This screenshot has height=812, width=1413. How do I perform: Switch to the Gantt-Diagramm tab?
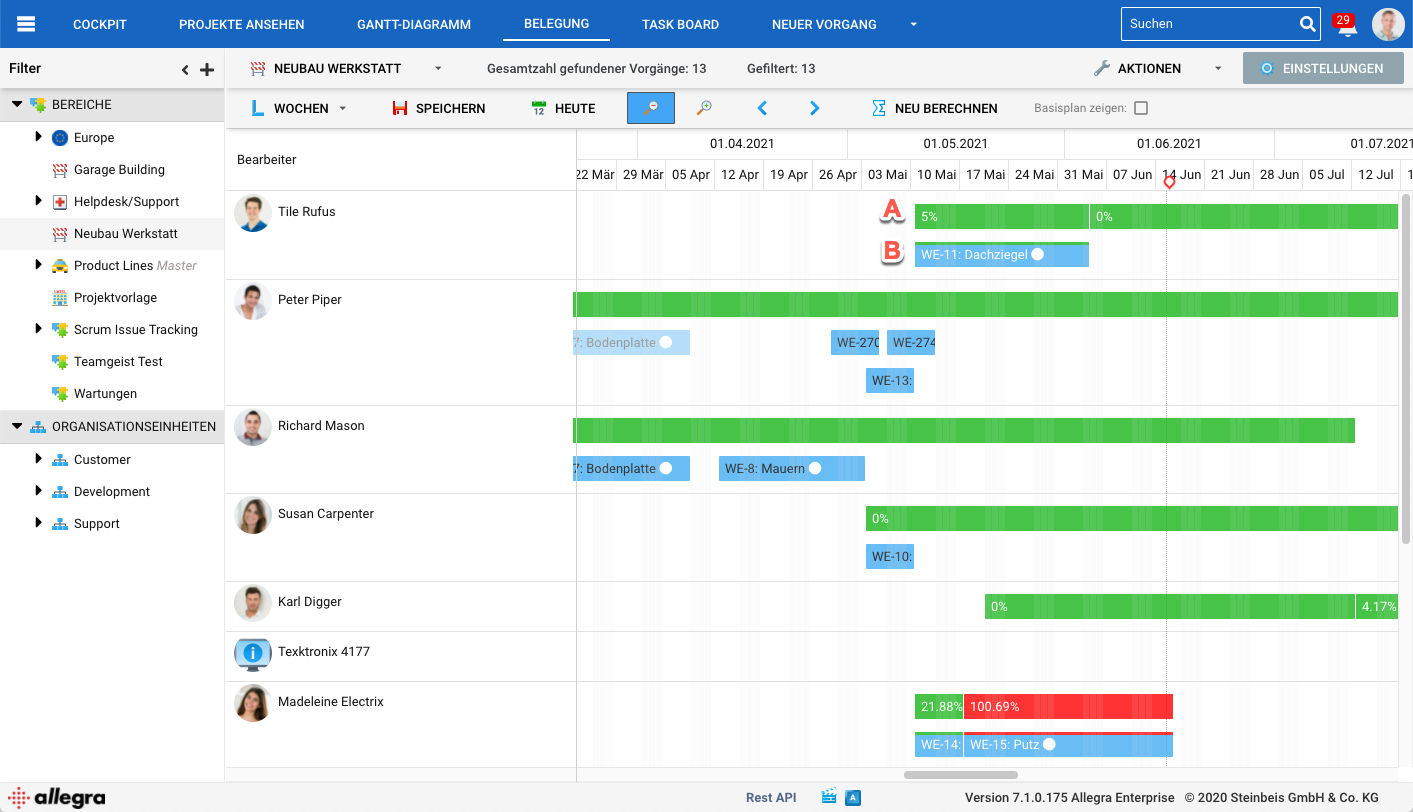(414, 23)
